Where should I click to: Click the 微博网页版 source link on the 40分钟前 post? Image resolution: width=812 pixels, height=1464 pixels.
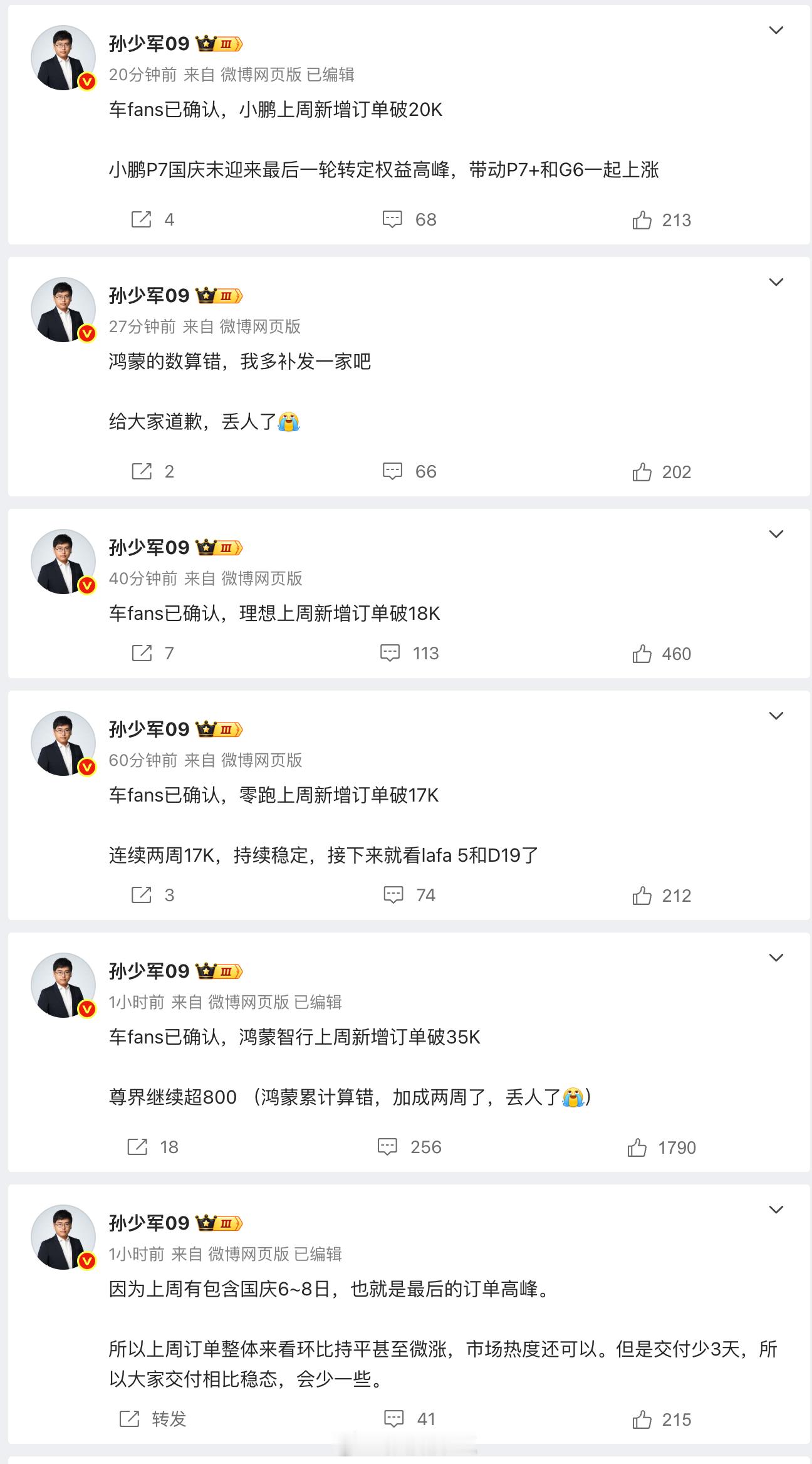262,578
